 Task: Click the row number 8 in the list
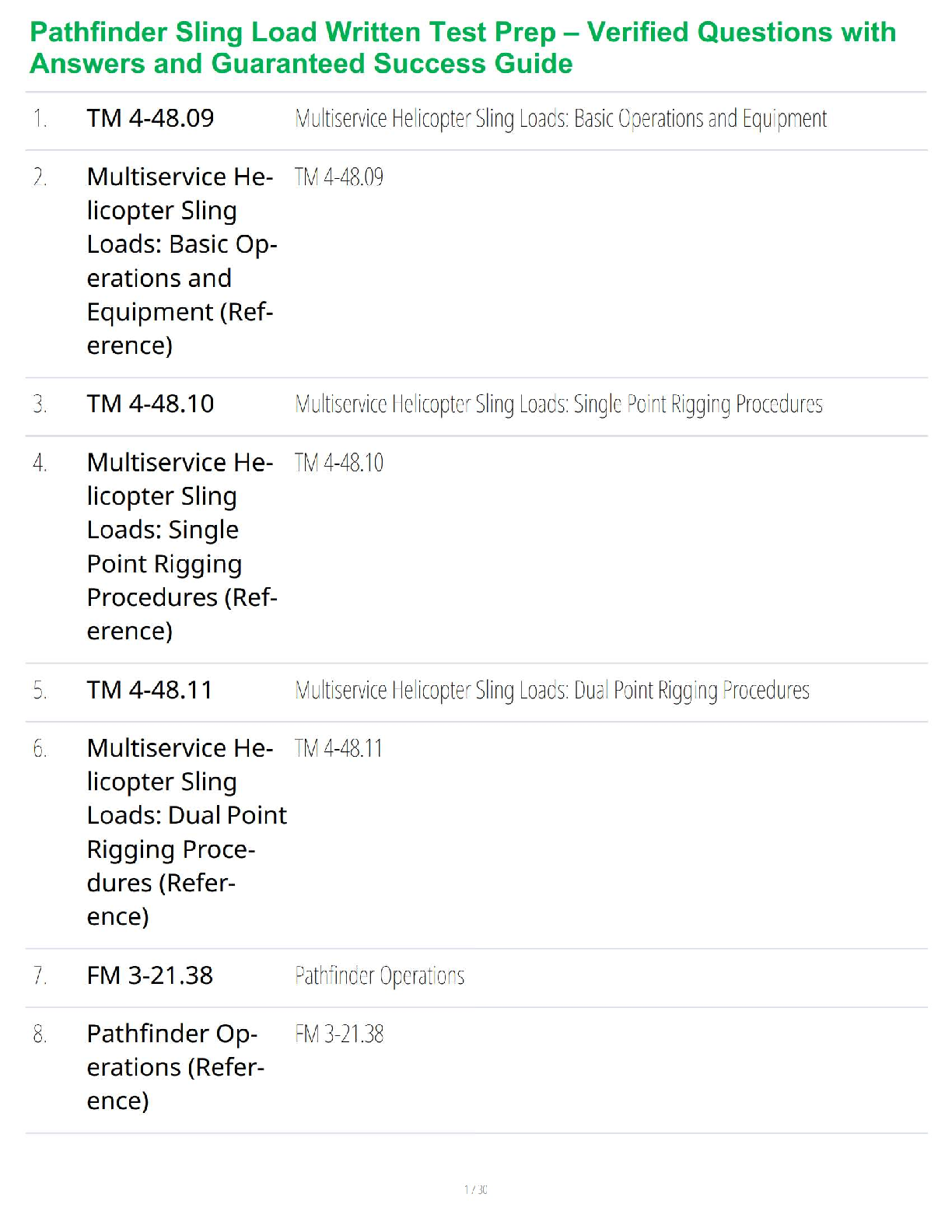click(40, 1034)
